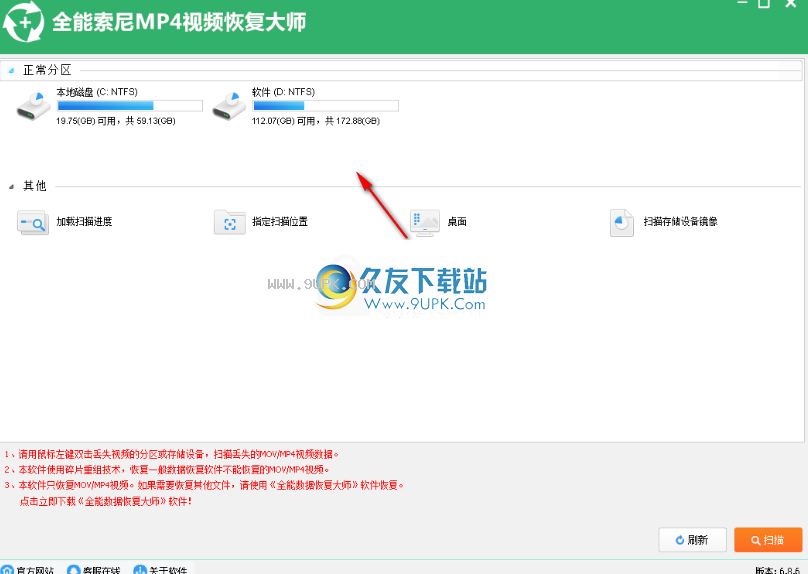Select the 软件 (D: NTFS) label
808x574 pixels.
[283, 92]
